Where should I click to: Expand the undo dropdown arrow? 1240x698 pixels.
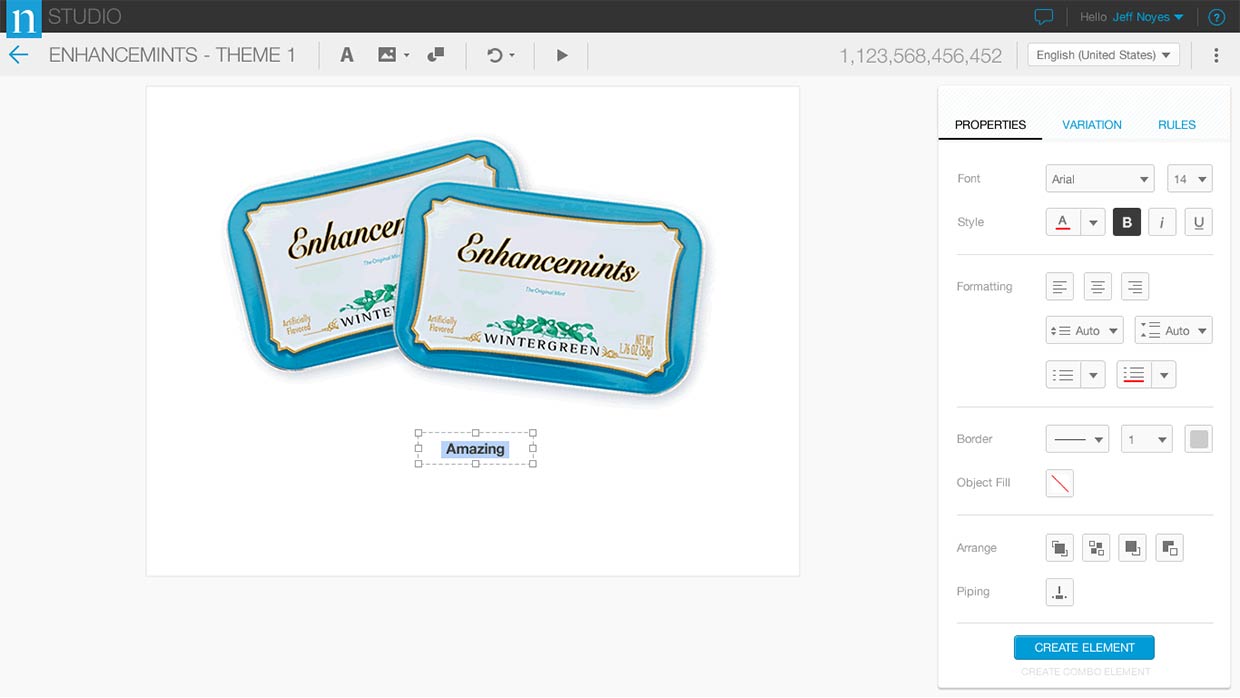pyautogui.click(x=512, y=56)
